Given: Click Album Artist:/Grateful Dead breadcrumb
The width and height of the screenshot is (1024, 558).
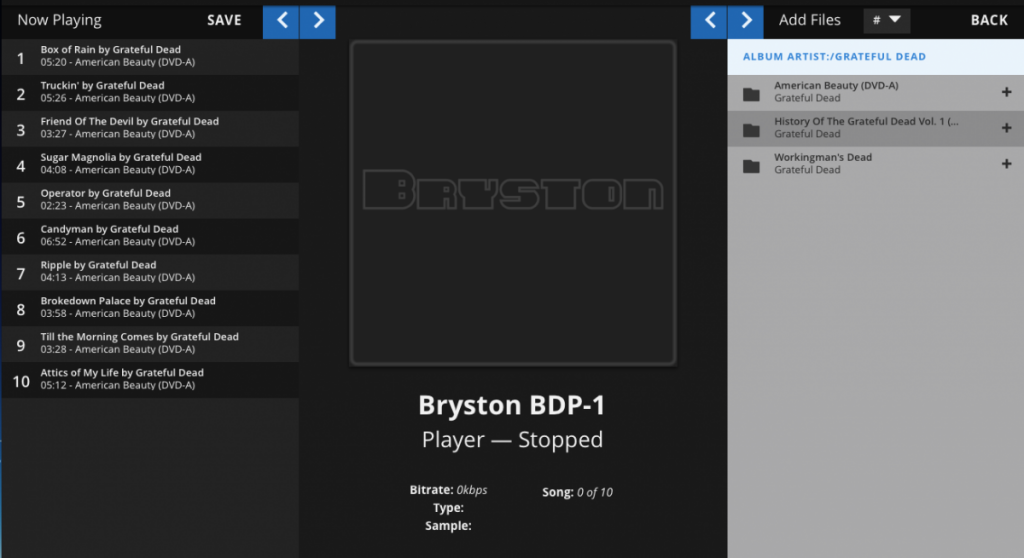Looking at the screenshot, I should 834,57.
